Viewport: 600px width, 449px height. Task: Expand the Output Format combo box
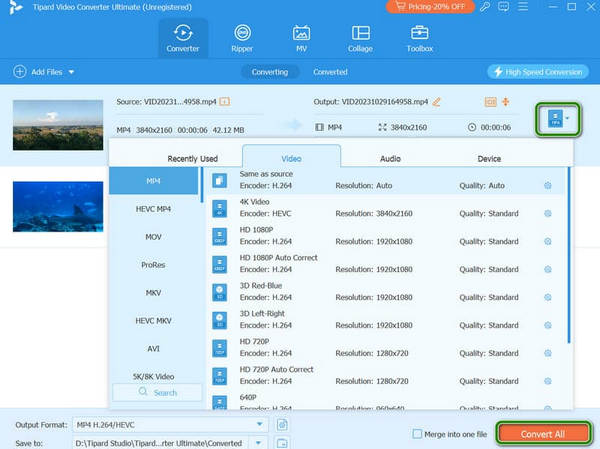[x=259, y=424]
